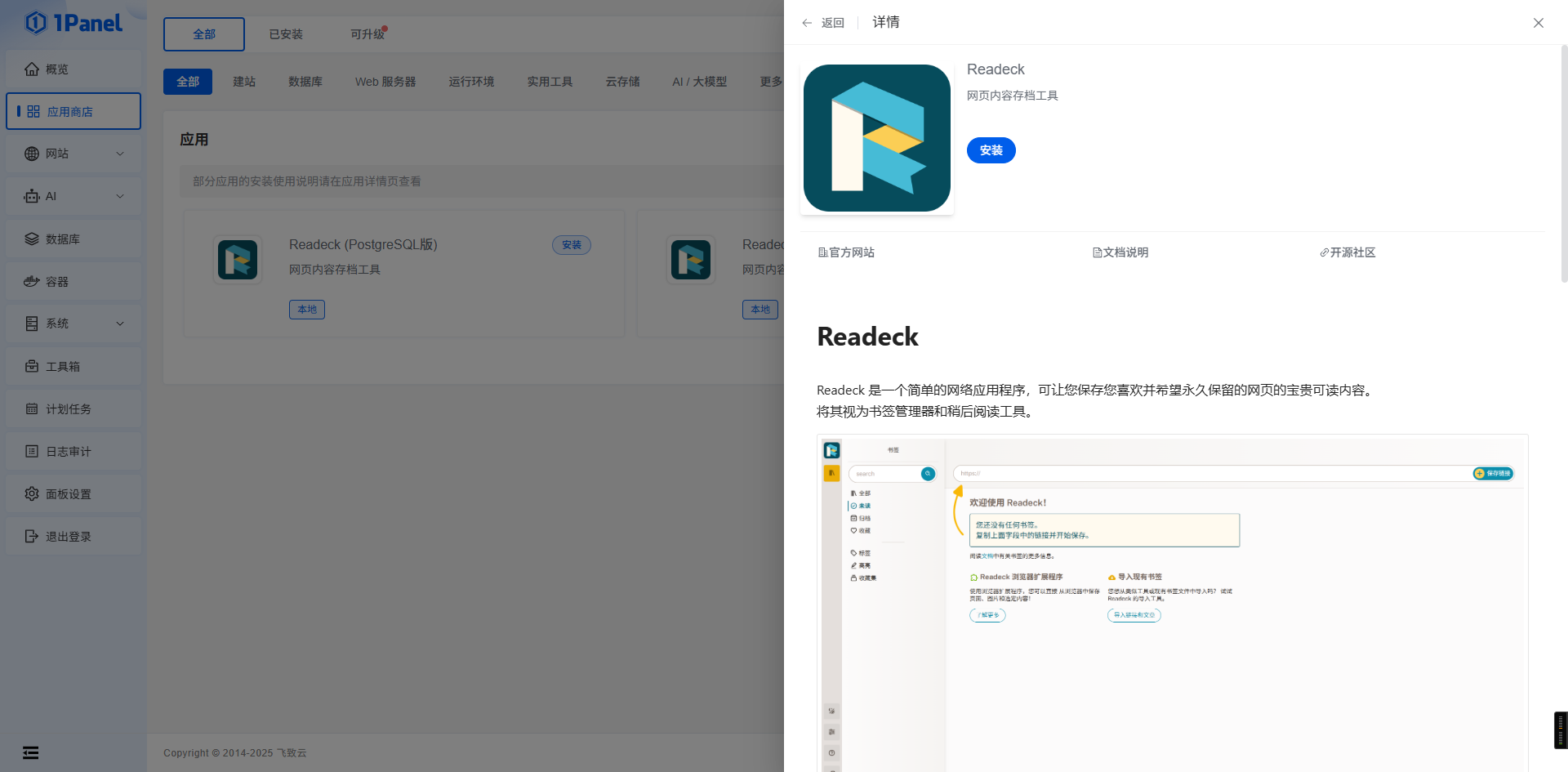Collapse sidebar with bottom menu icon
The height and width of the screenshot is (772, 1568).
coord(30,753)
